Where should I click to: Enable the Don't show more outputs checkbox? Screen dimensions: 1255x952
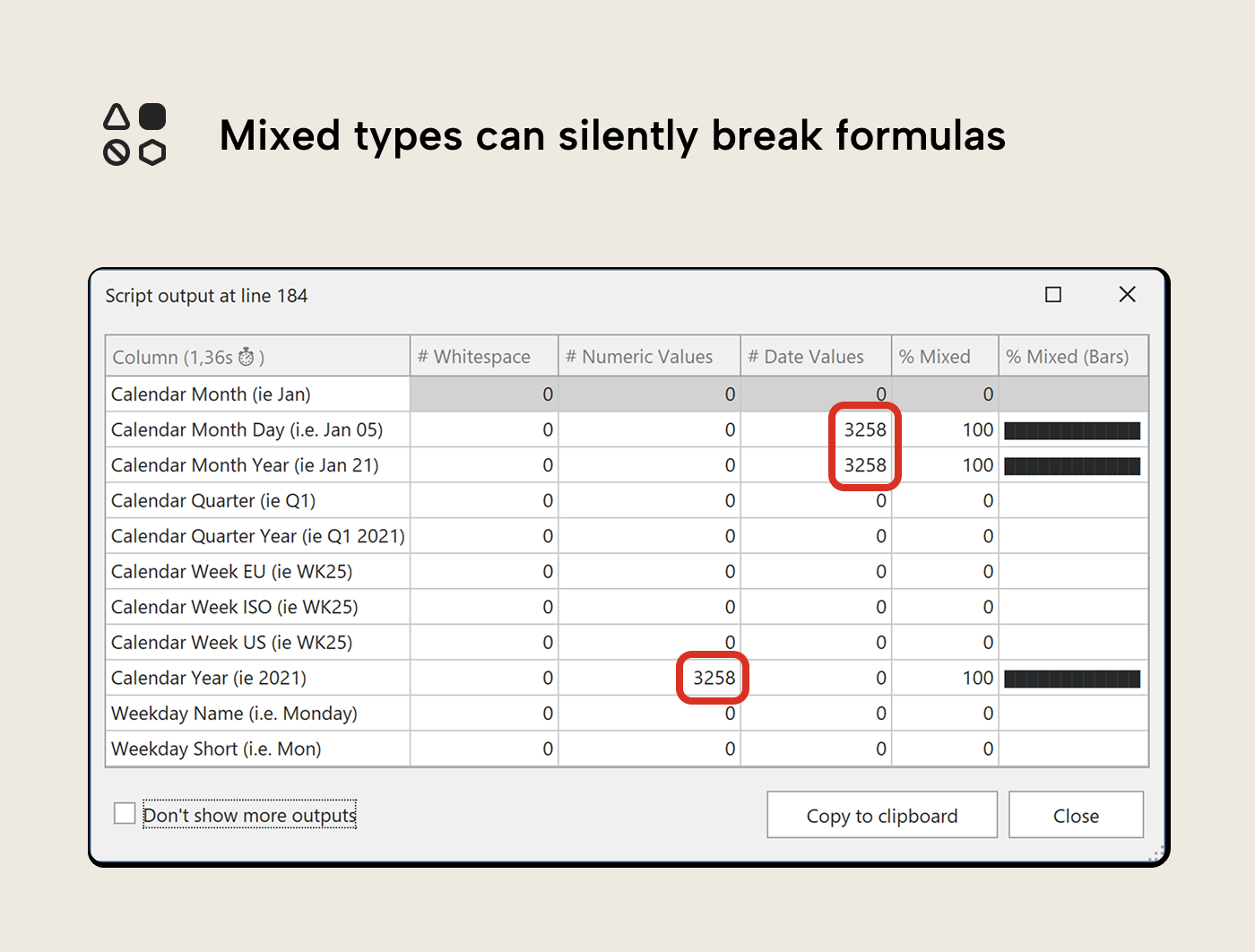pos(125,813)
